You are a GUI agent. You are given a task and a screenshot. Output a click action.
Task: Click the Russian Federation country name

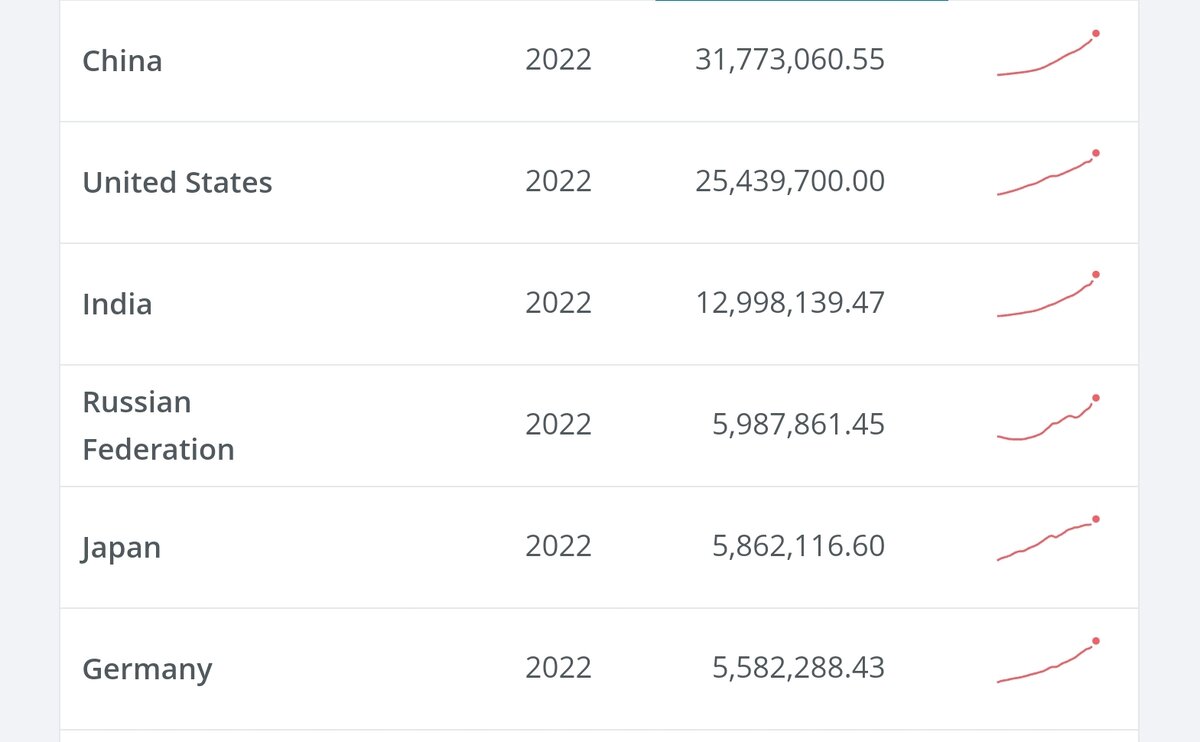coord(158,426)
